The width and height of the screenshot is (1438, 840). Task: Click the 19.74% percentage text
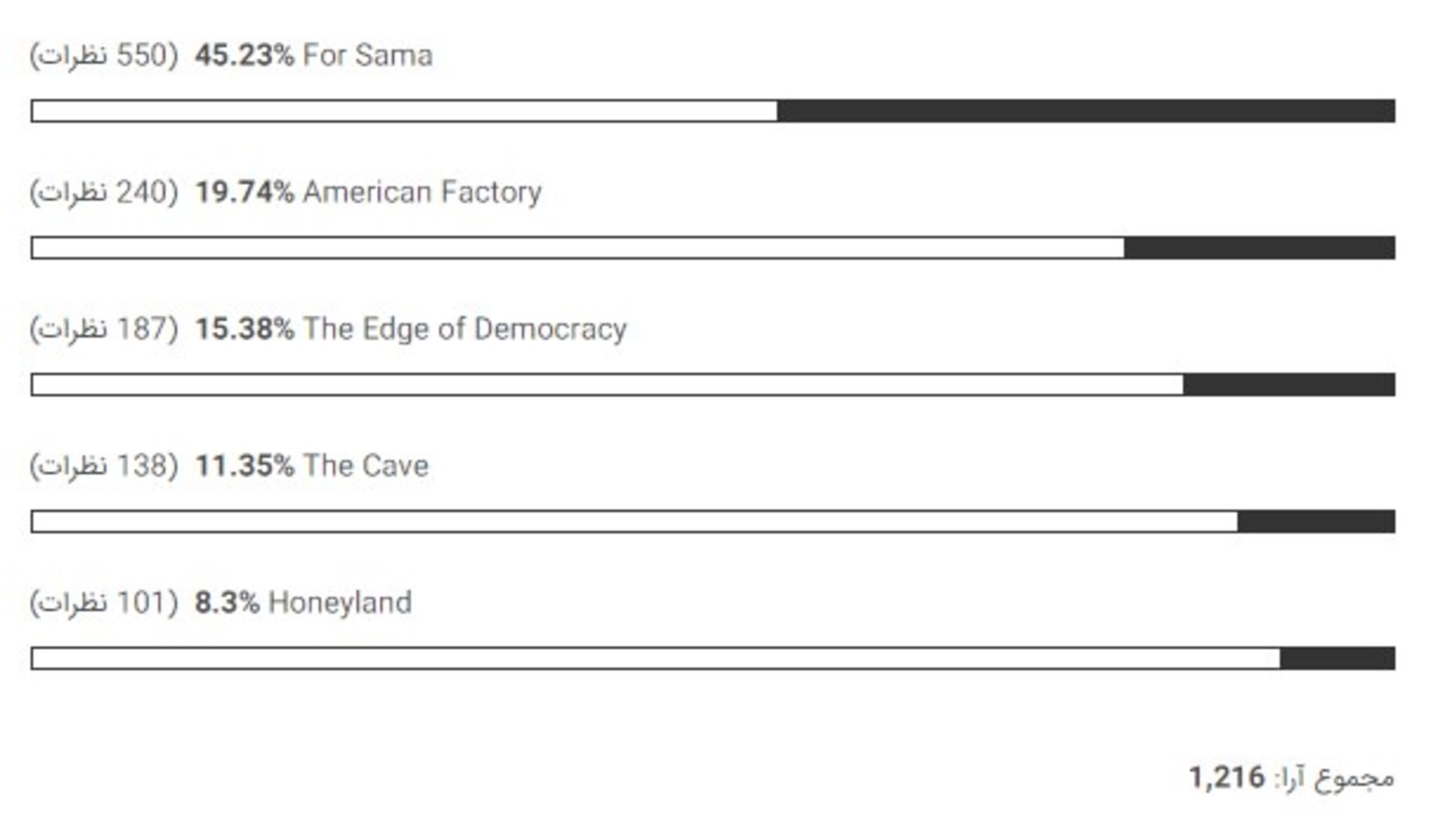[244, 192]
